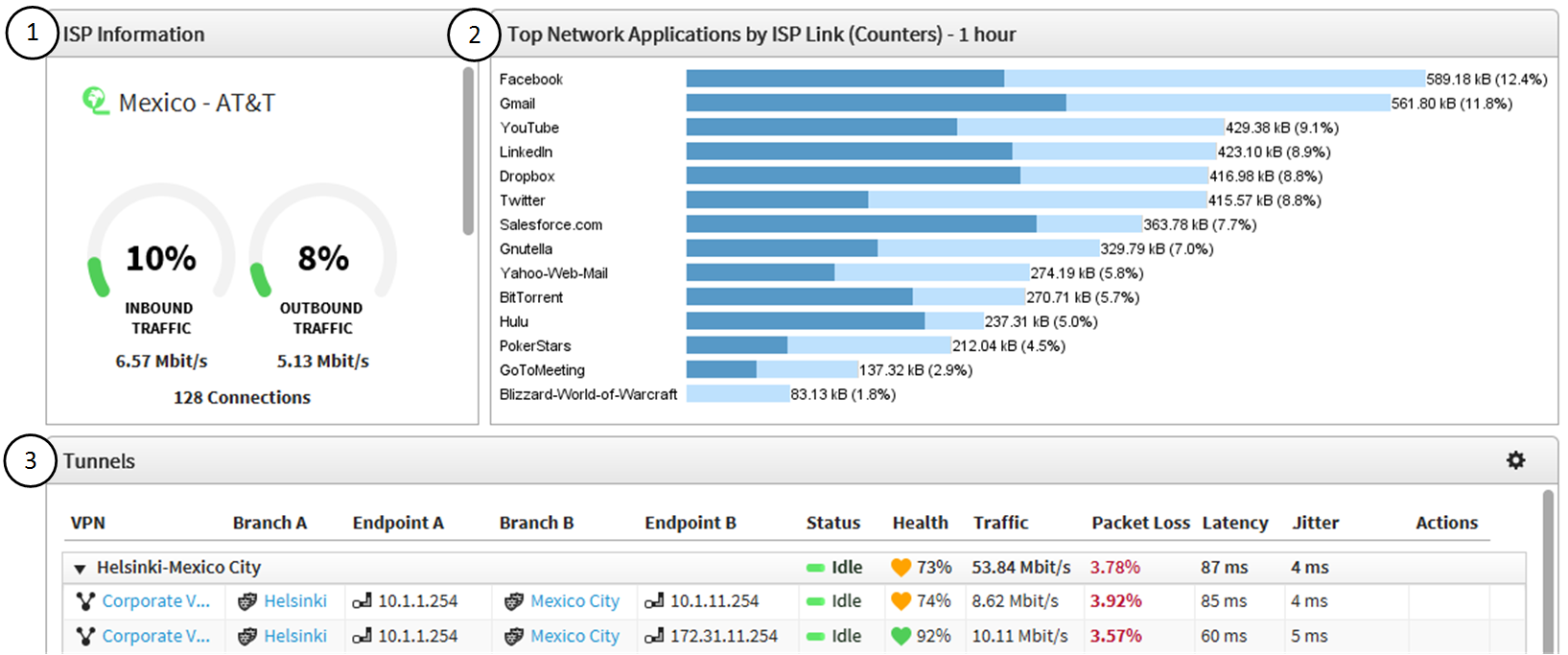The image size is (1568, 655).
Task: Click the Helsinki branch shield icon in the 74% health row
Action: coord(247,601)
